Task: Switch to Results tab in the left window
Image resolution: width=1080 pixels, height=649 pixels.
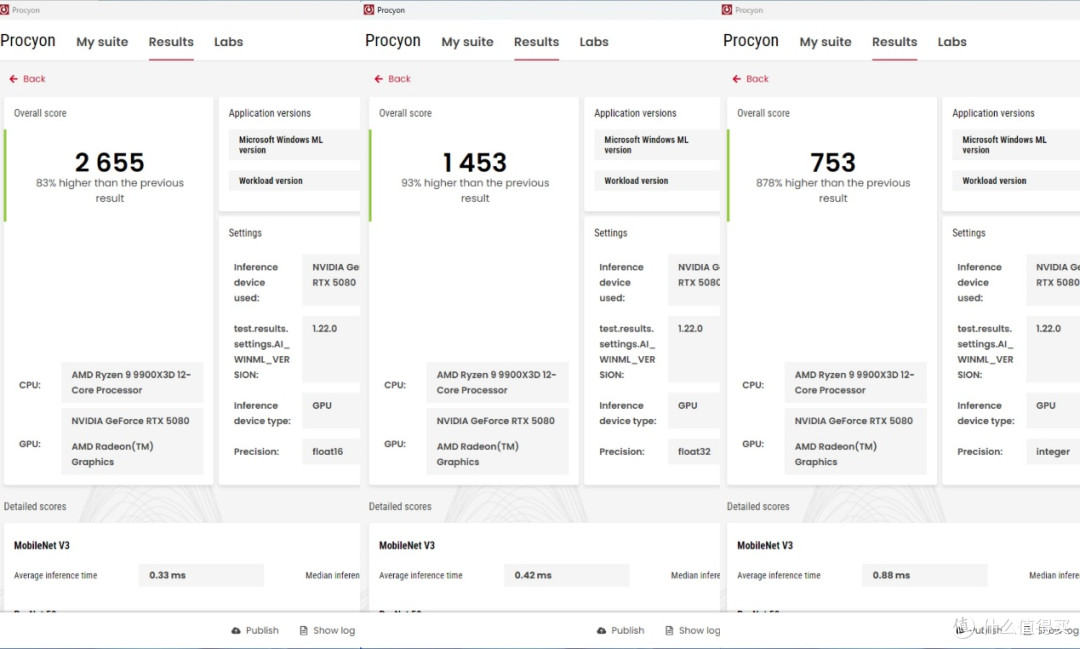Action: point(171,42)
